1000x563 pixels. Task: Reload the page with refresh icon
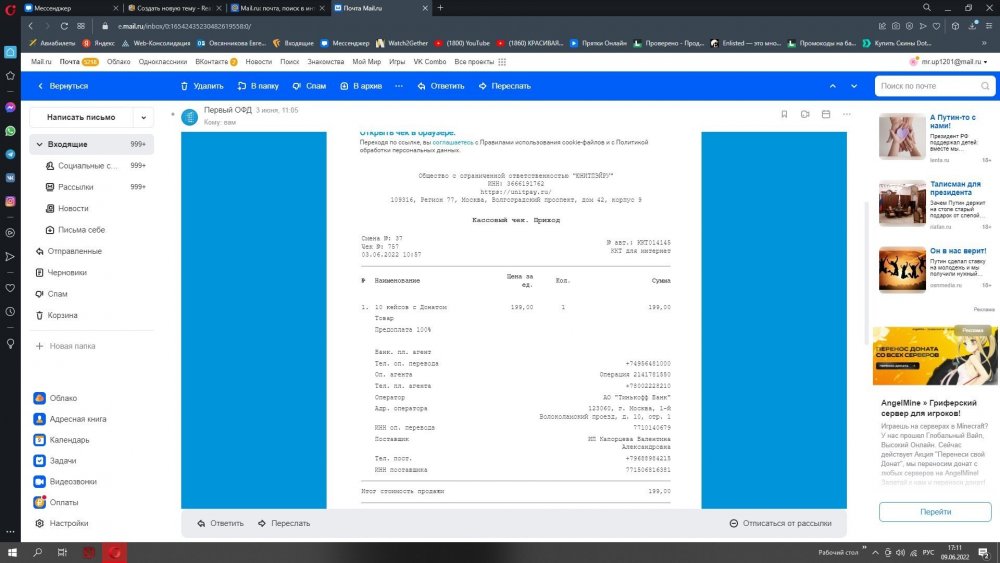pyautogui.click(x=64, y=26)
